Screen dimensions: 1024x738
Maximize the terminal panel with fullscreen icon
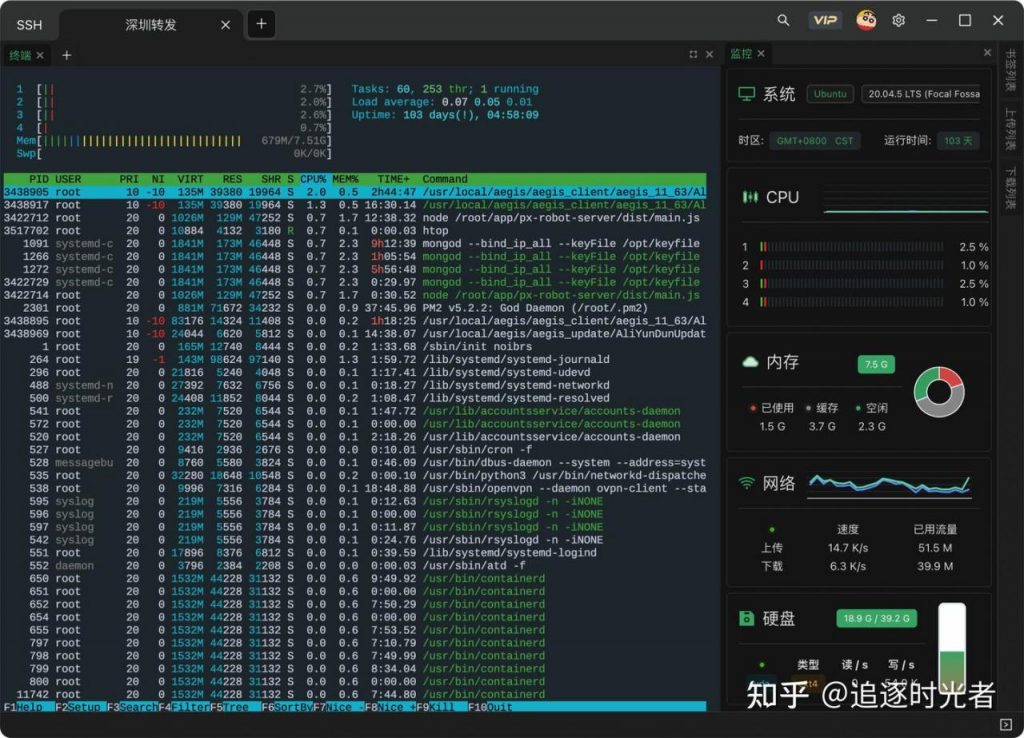(693, 54)
